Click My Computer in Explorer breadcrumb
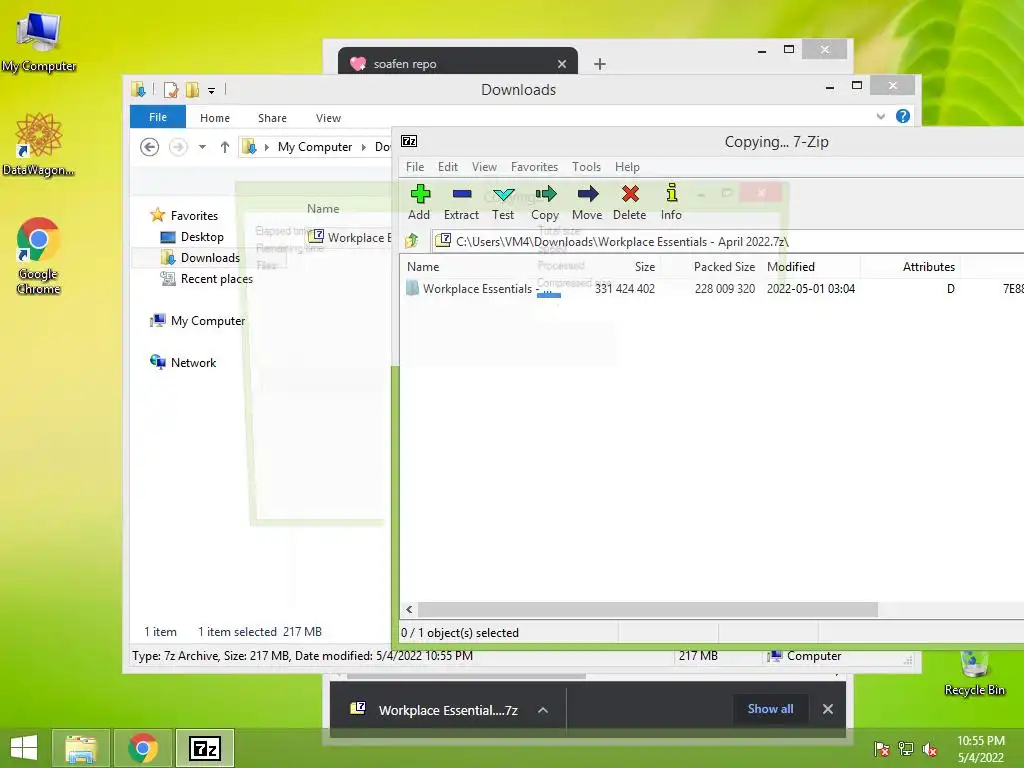Image resolution: width=1024 pixels, height=768 pixels. pyautogui.click(x=315, y=147)
